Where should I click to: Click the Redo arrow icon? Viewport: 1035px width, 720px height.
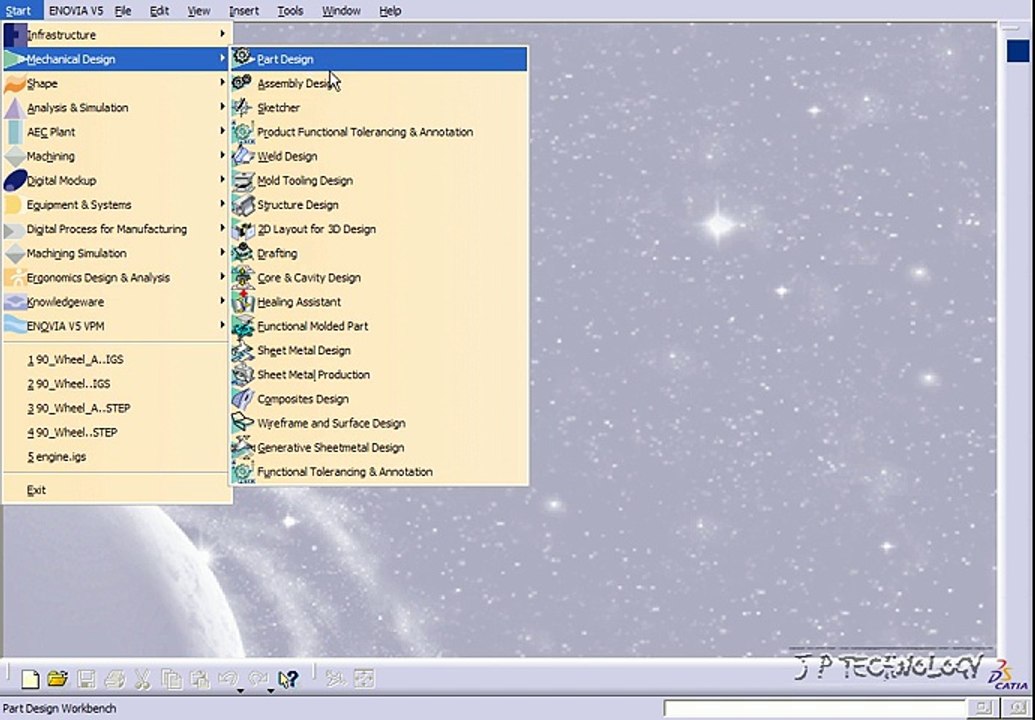pos(257,679)
